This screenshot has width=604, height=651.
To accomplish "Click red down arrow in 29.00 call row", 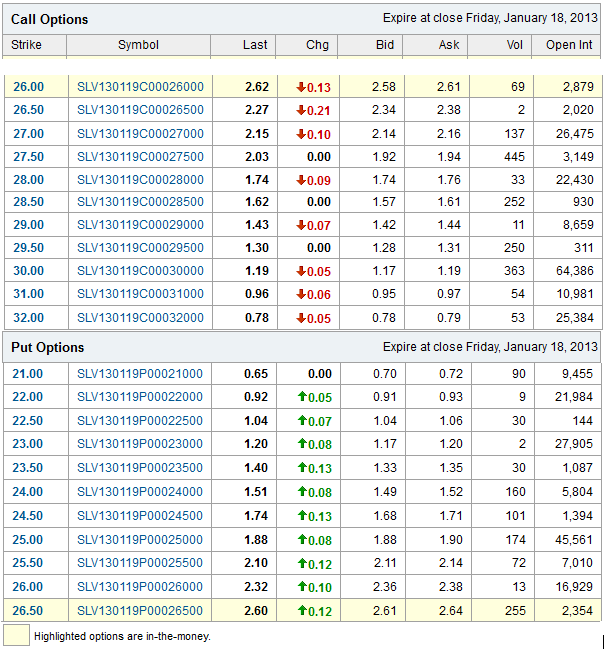I will pos(301,226).
